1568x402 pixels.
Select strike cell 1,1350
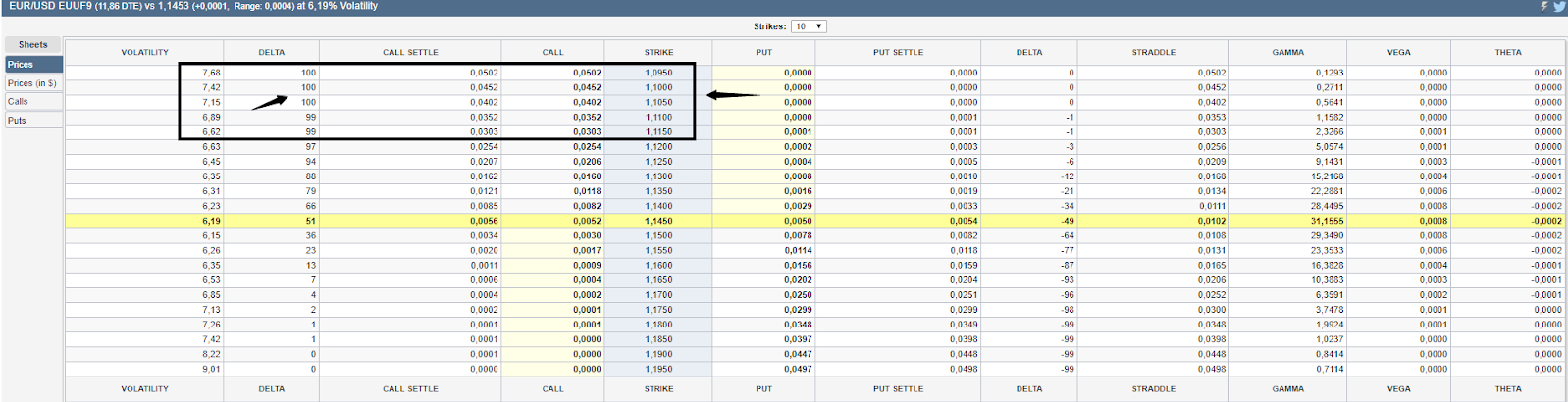point(658,191)
